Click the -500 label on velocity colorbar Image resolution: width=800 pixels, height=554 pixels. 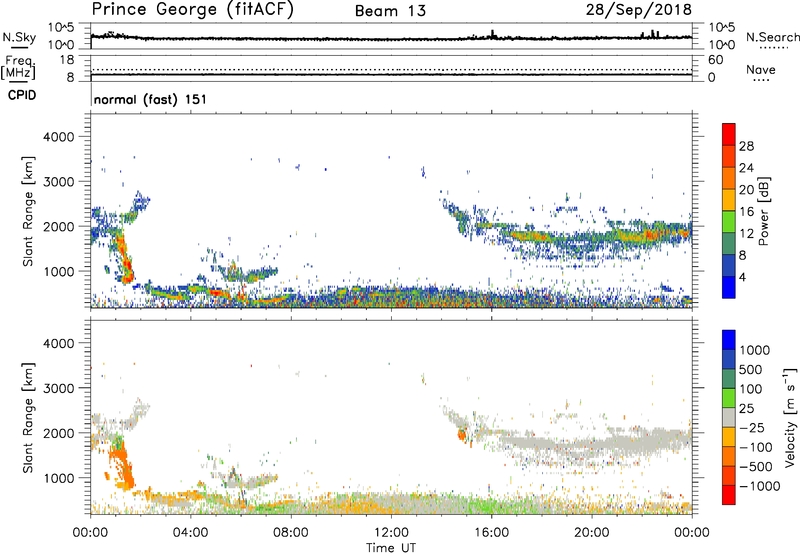[x=756, y=467]
